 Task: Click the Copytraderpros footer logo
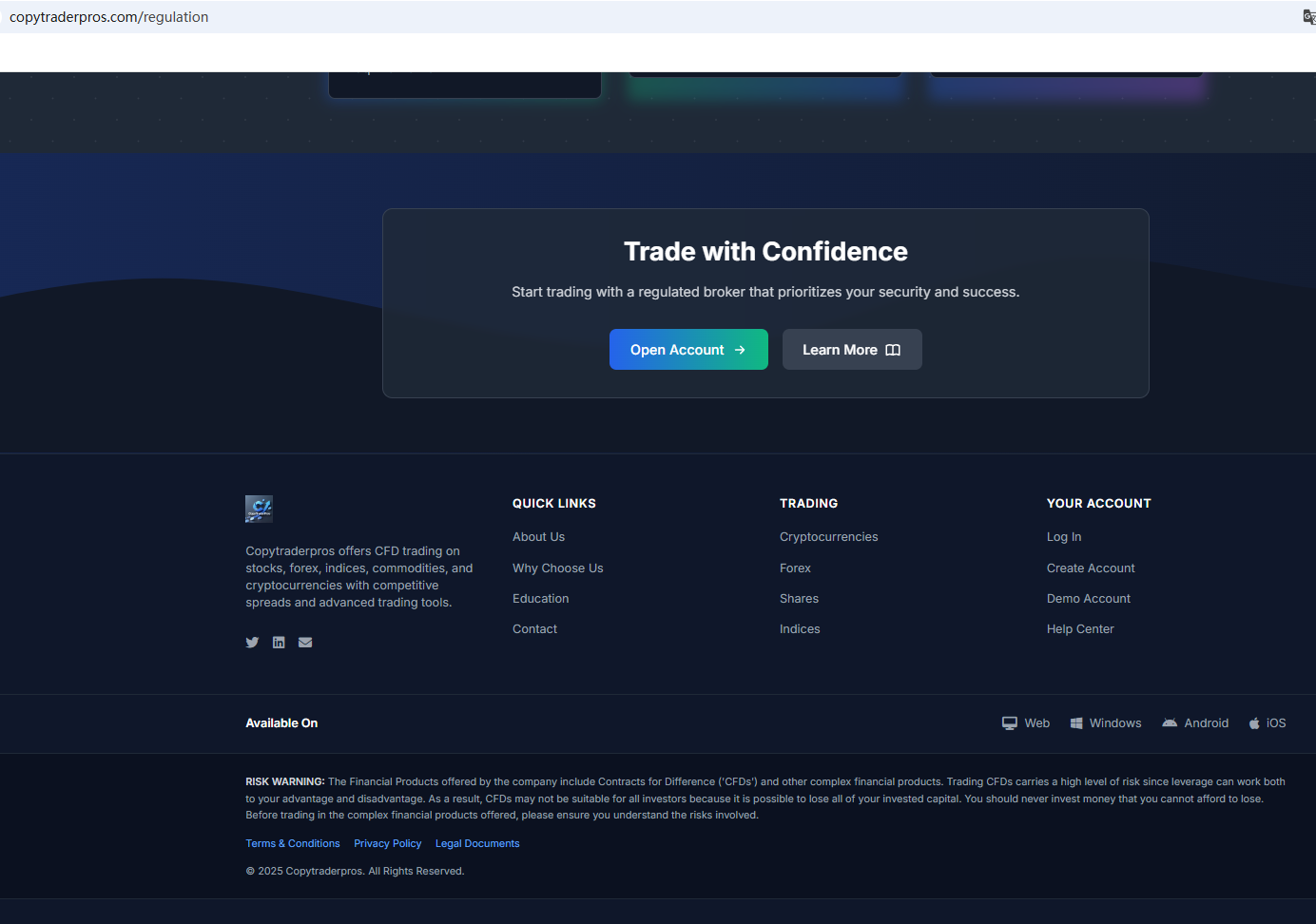point(259,509)
